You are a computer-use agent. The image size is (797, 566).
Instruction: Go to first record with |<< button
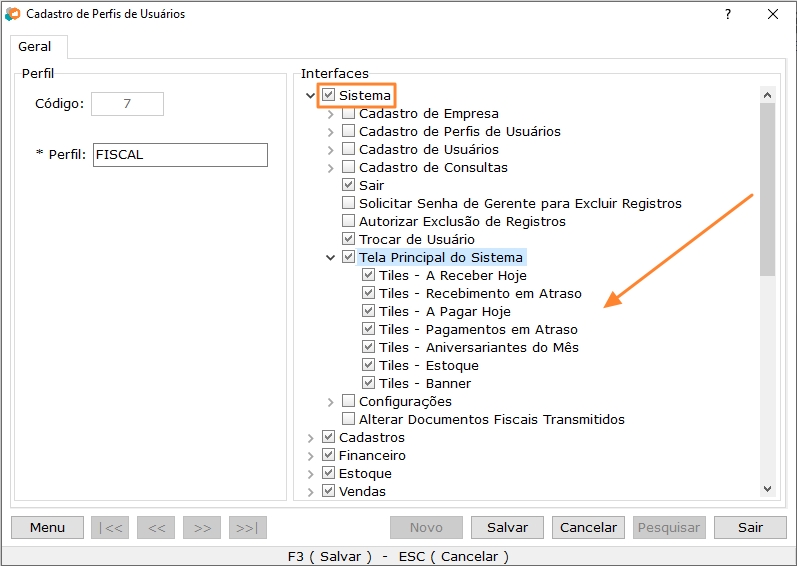[110, 527]
